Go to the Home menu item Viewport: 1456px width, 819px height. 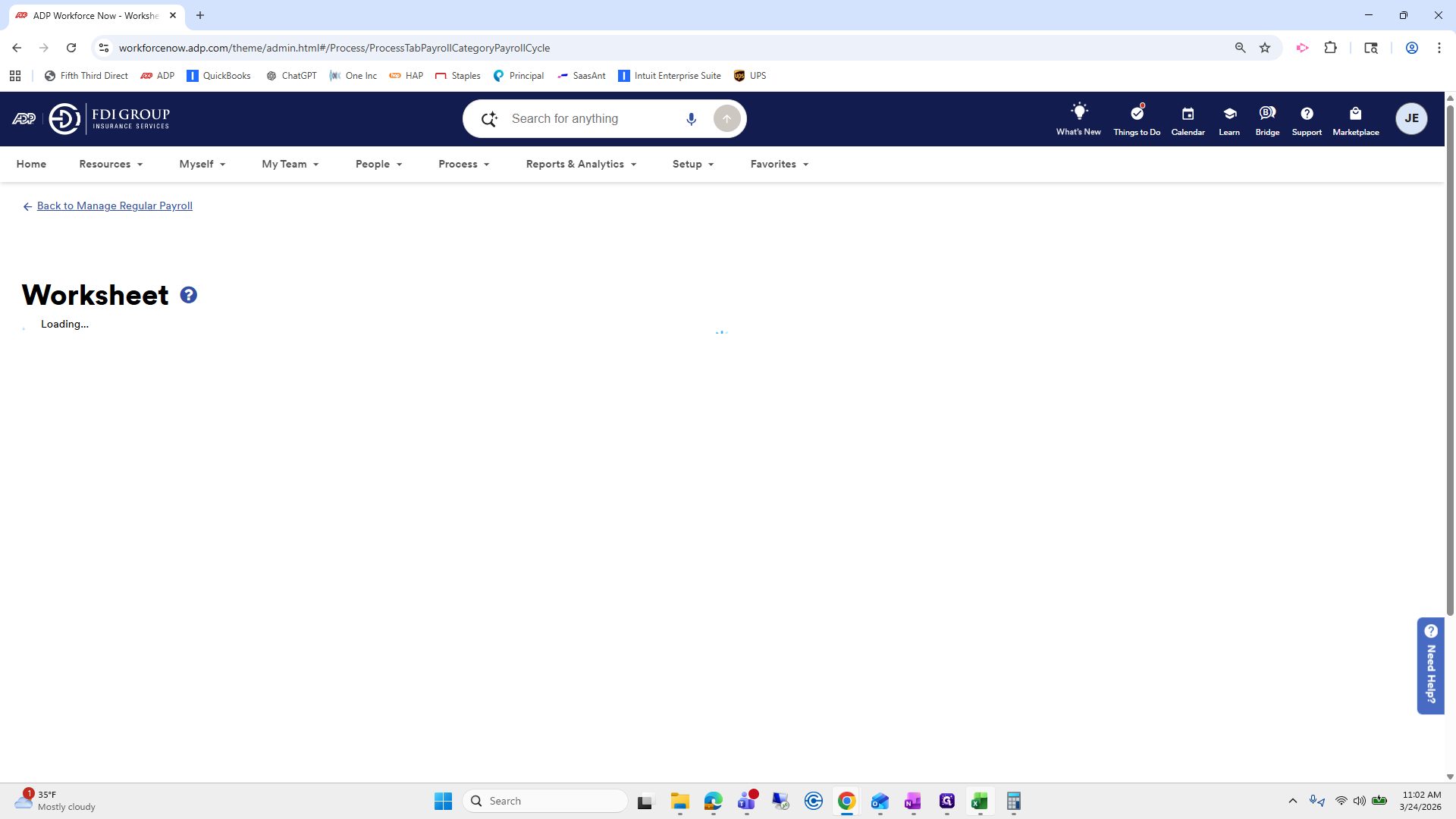click(x=31, y=164)
